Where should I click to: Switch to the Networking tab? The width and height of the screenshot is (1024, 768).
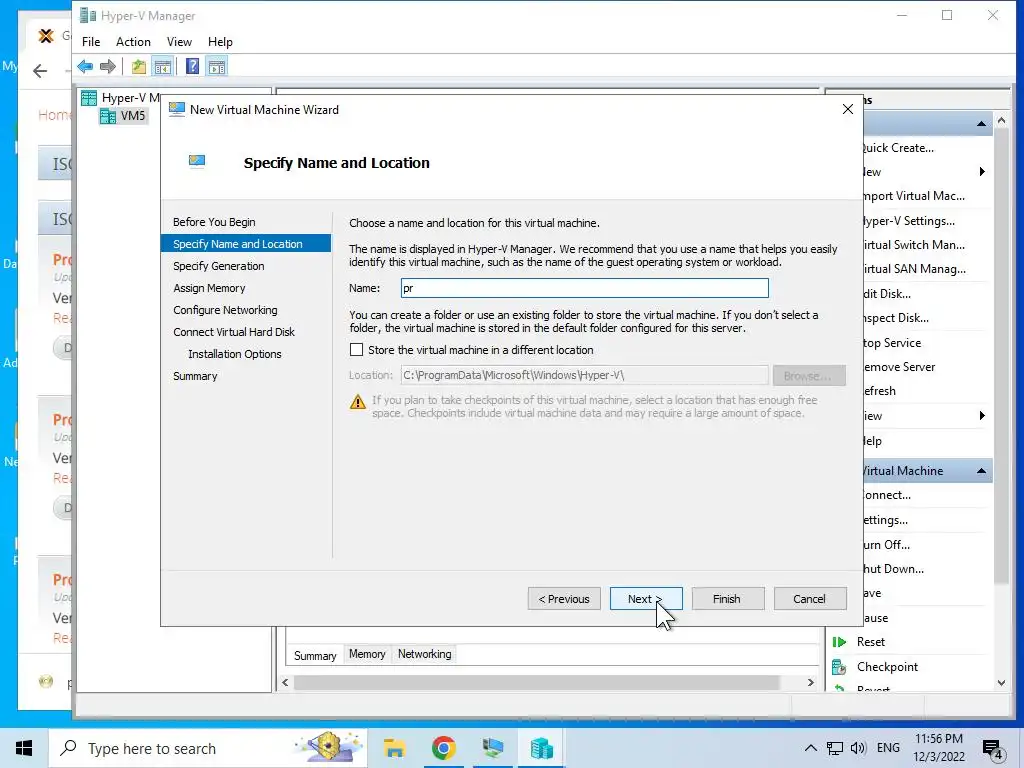tap(424, 654)
